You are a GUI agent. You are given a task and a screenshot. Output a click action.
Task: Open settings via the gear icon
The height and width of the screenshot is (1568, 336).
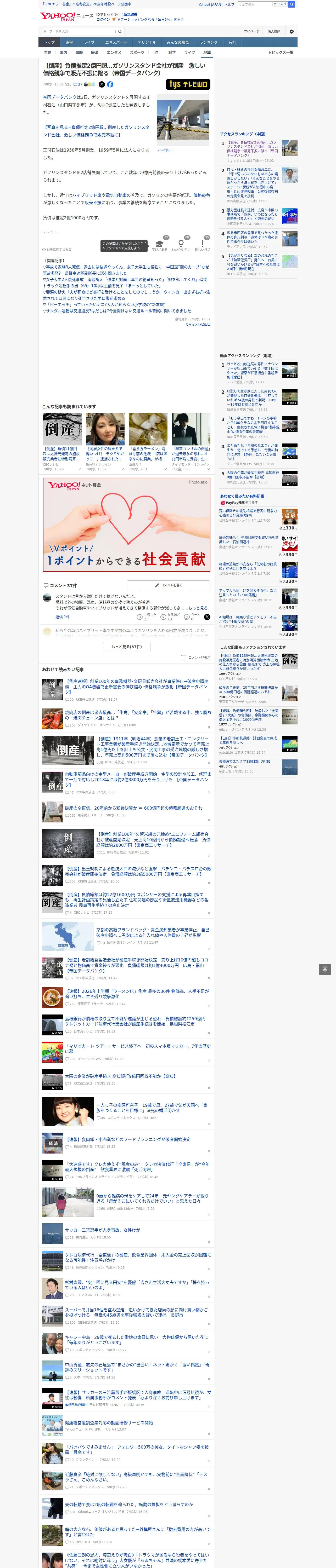pos(292,32)
